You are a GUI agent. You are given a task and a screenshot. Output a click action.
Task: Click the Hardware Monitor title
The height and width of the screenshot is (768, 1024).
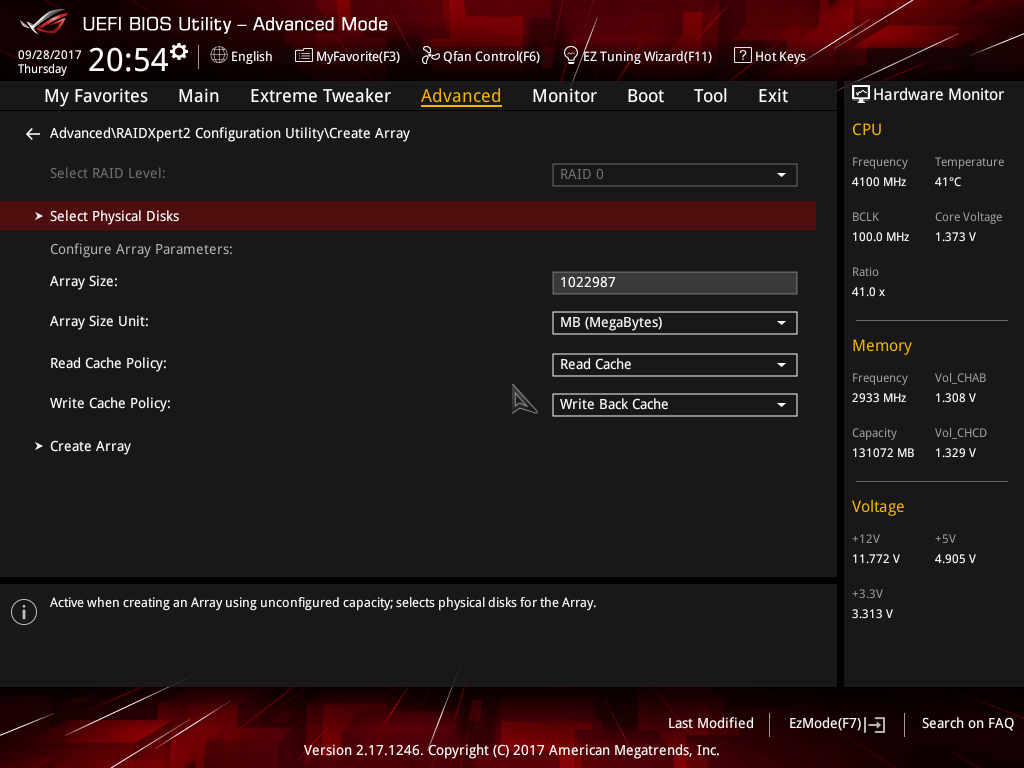tap(938, 95)
